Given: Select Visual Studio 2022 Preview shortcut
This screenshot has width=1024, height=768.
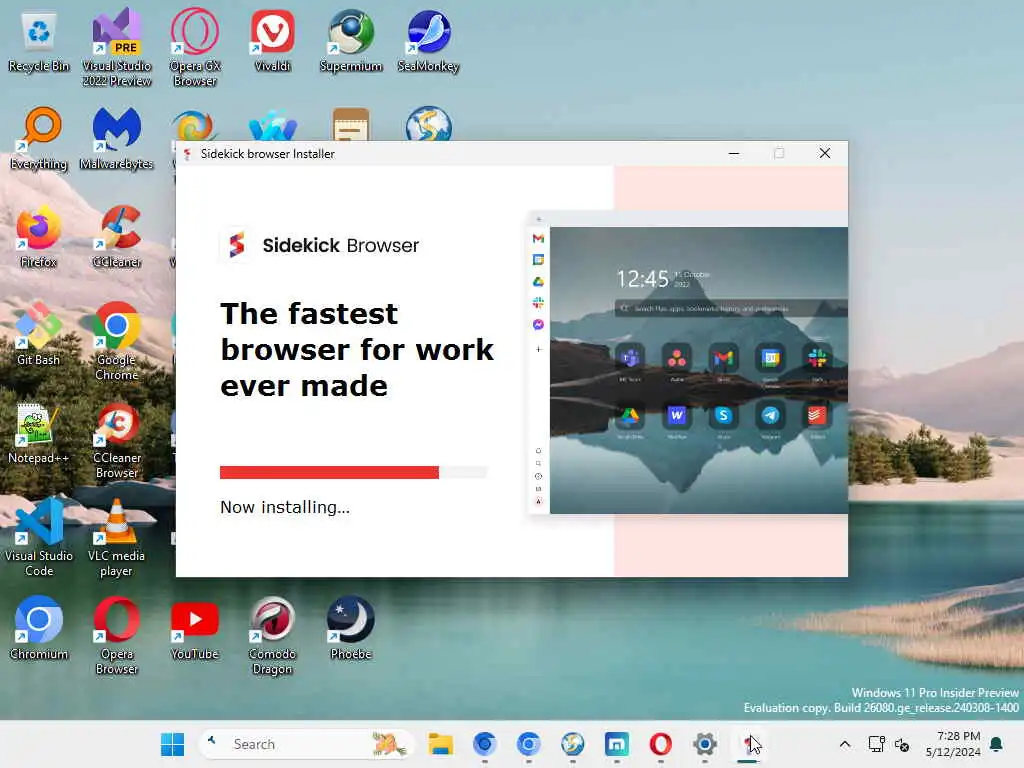Looking at the screenshot, I should 116,48.
